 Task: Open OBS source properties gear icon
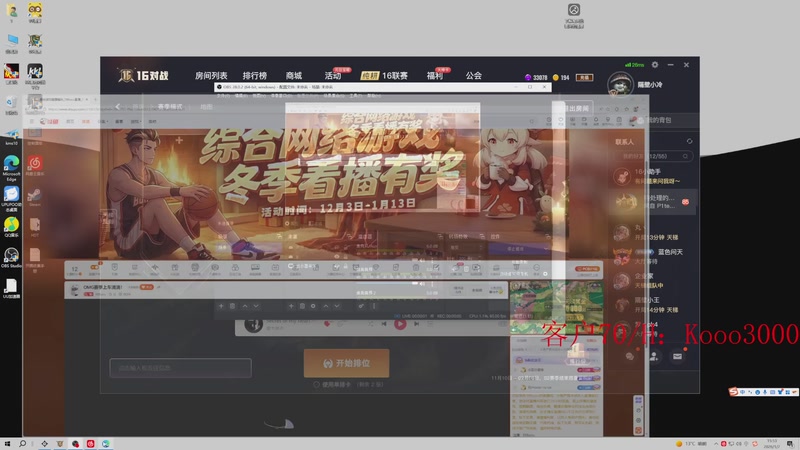click(x=313, y=306)
